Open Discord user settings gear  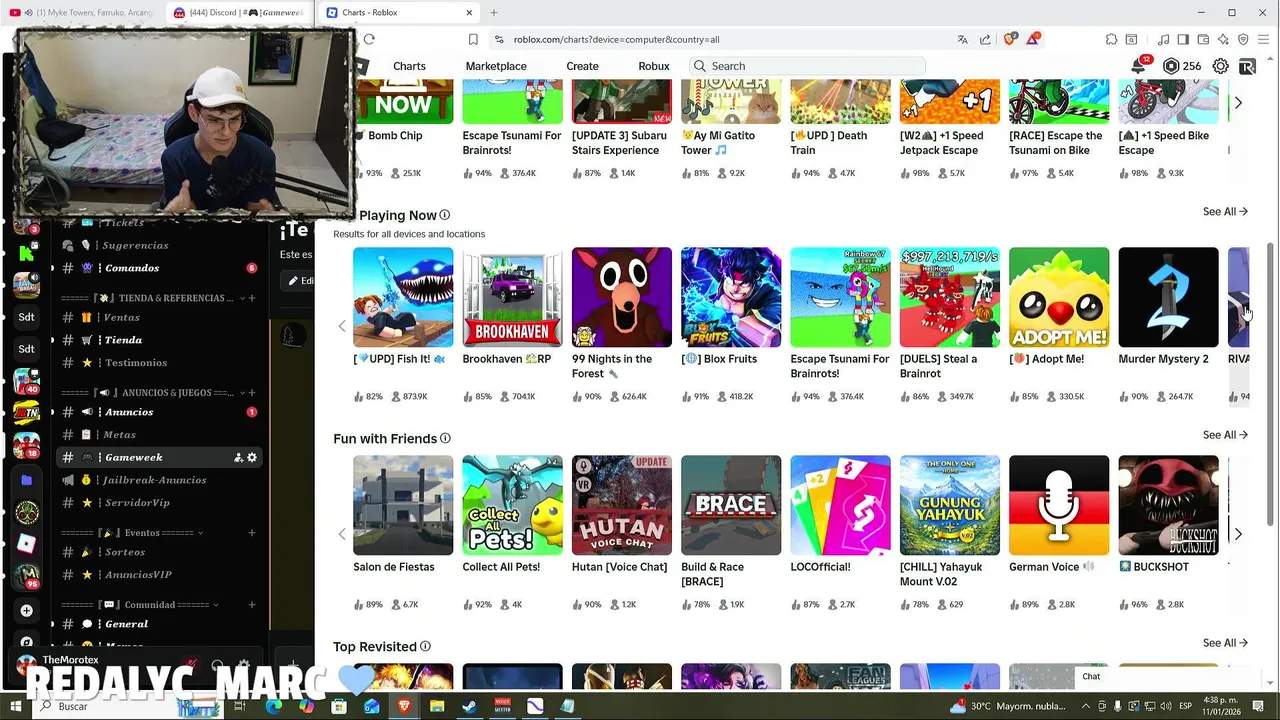coord(244,665)
